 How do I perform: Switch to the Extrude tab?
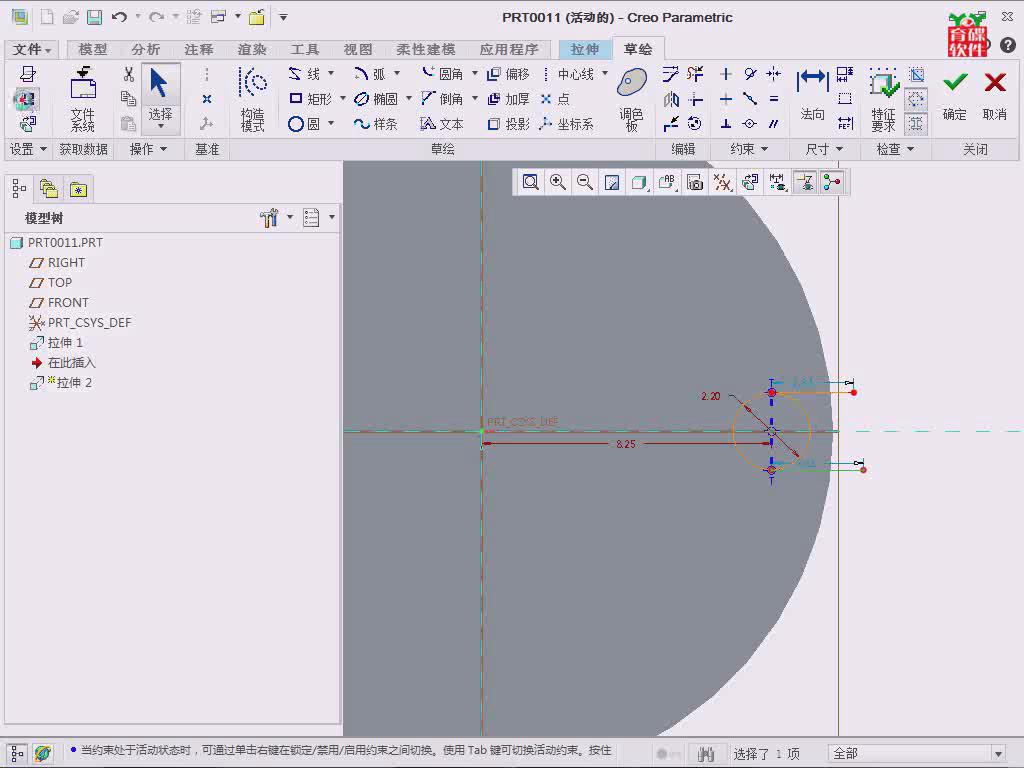[x=584, y=49]
